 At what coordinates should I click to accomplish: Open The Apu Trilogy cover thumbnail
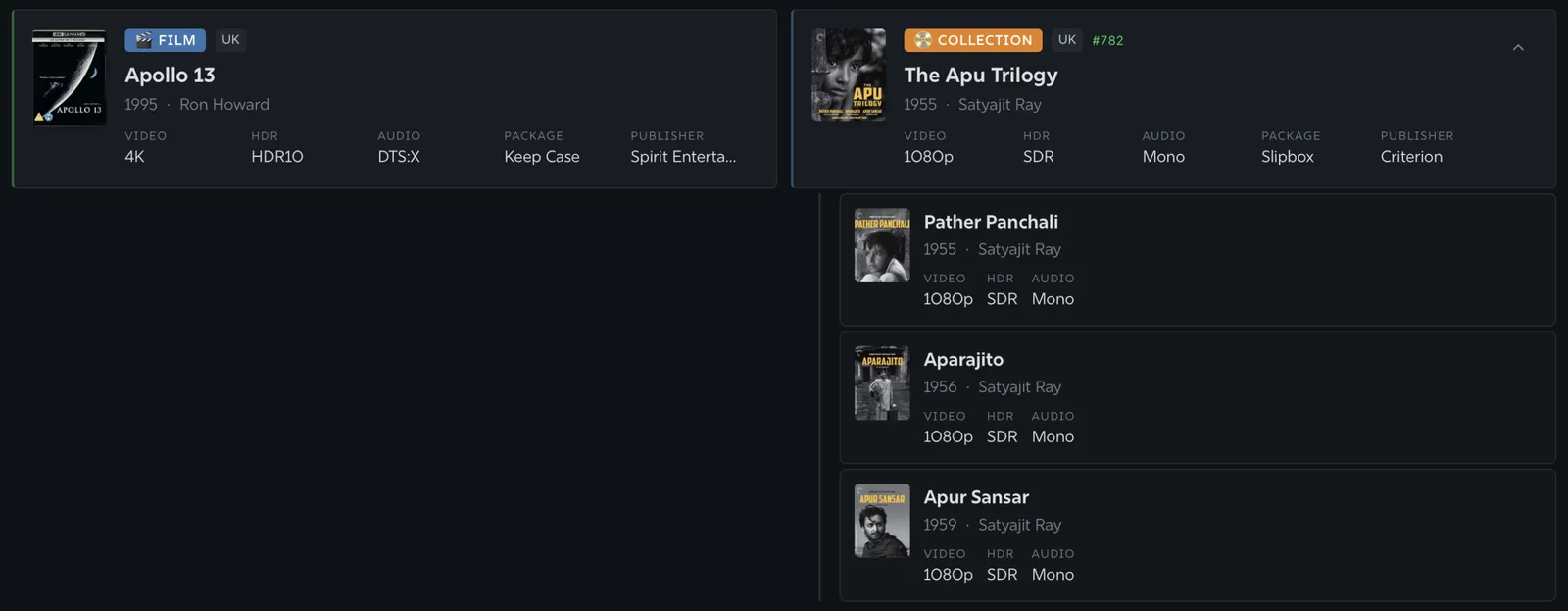(x=849, y=76)
